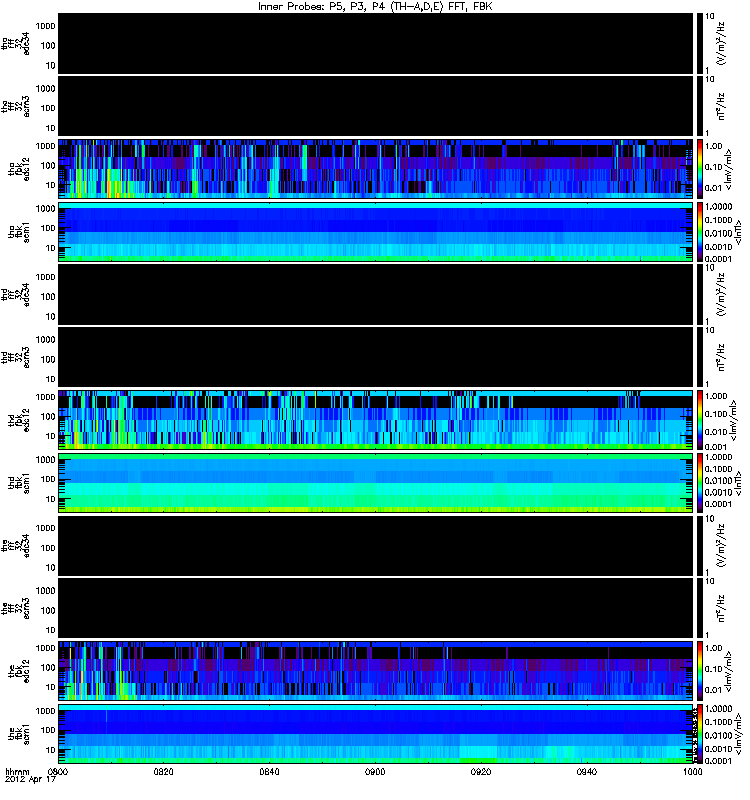
Task: Select the the fff 32 edc34 black panel
Action: point(376,546)
